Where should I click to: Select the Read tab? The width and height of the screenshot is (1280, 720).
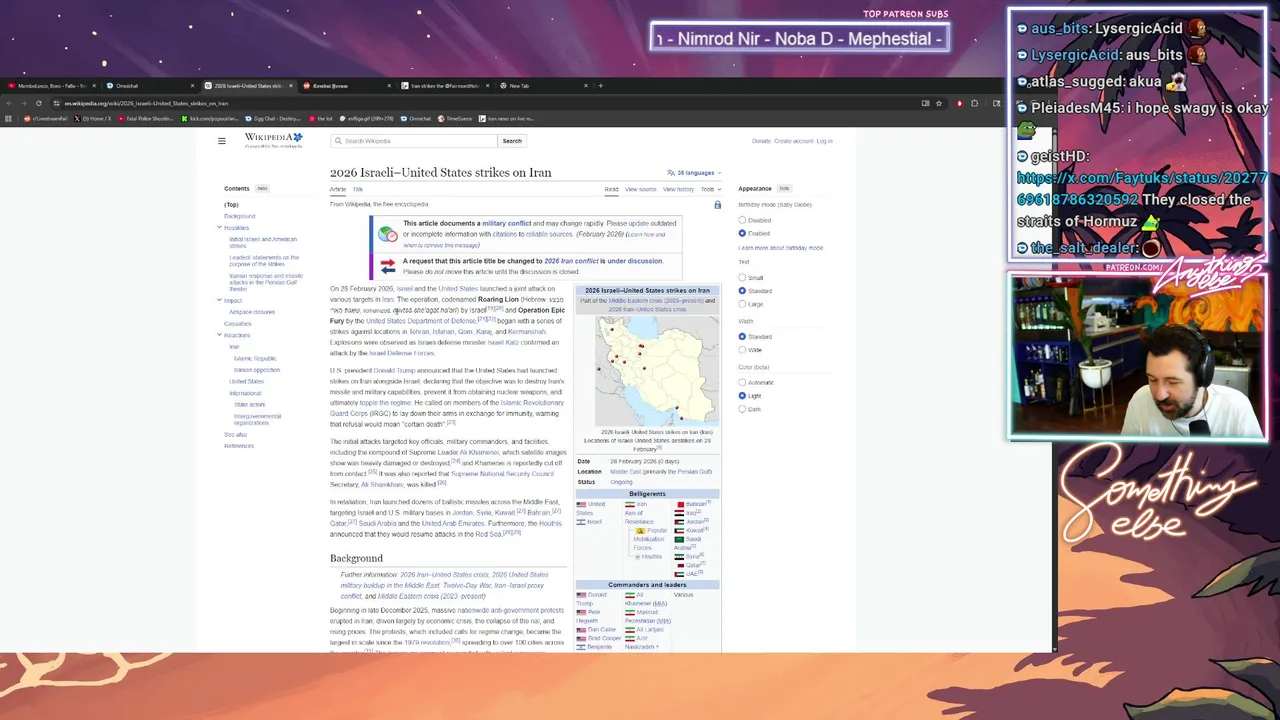pos(611,189)
